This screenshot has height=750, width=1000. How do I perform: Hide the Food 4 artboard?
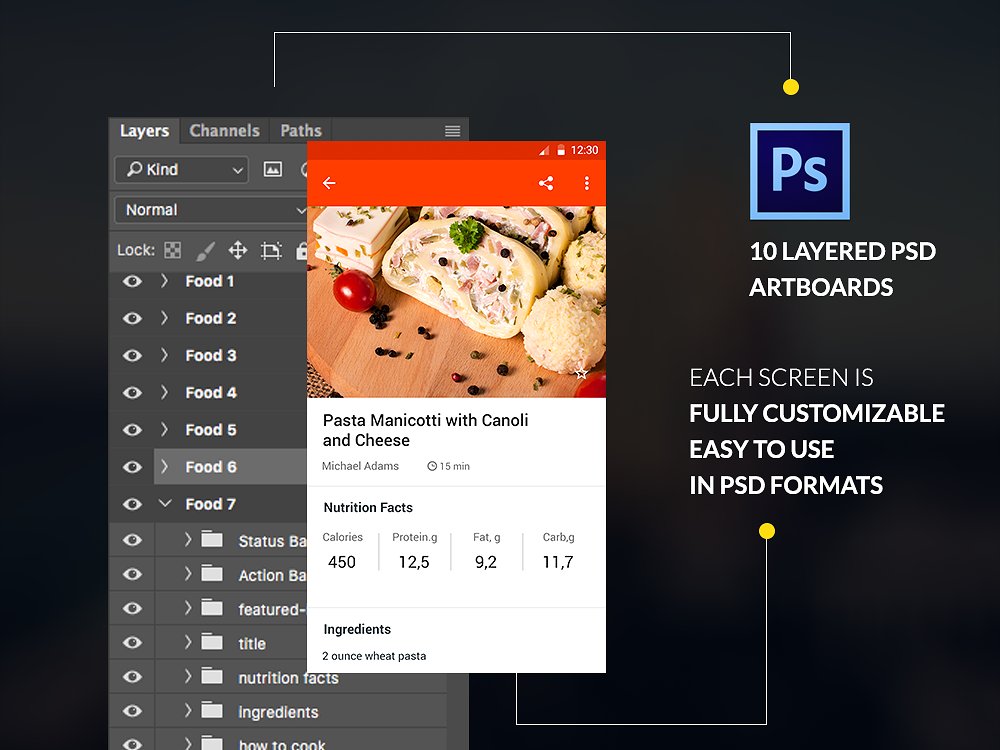(x=132, y=392)
